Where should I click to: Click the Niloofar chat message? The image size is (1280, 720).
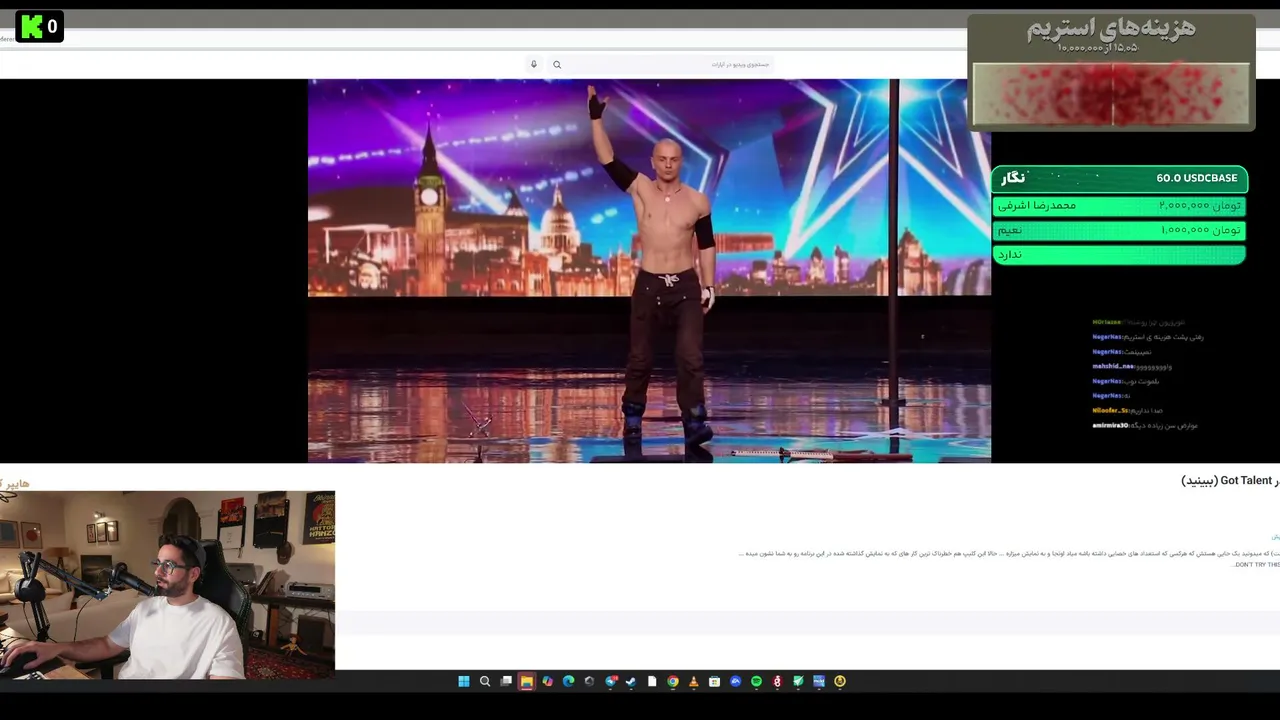point(1128,410)
